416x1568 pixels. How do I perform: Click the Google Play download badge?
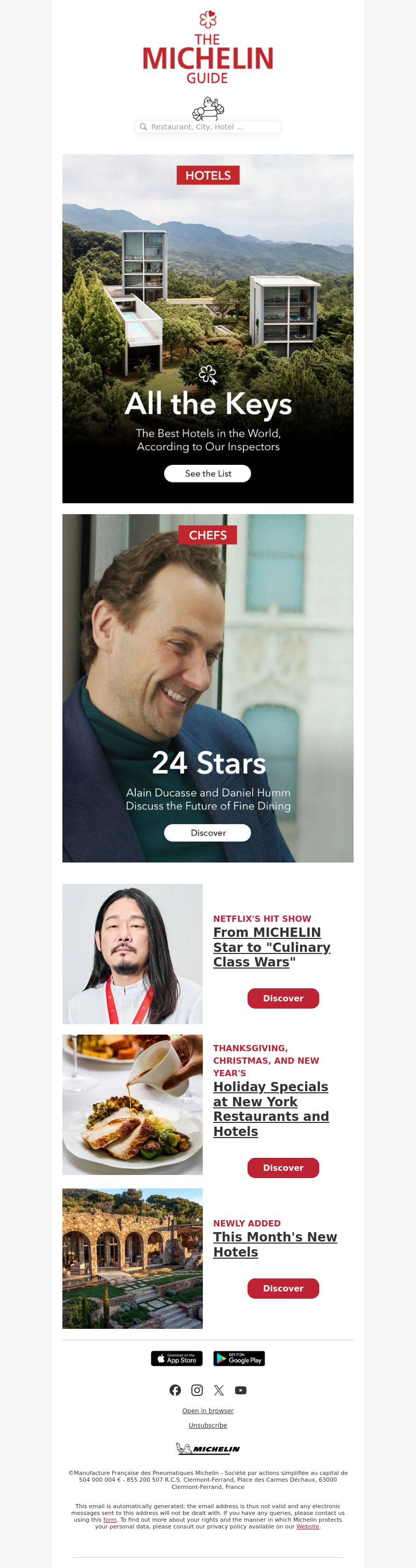239,1358
